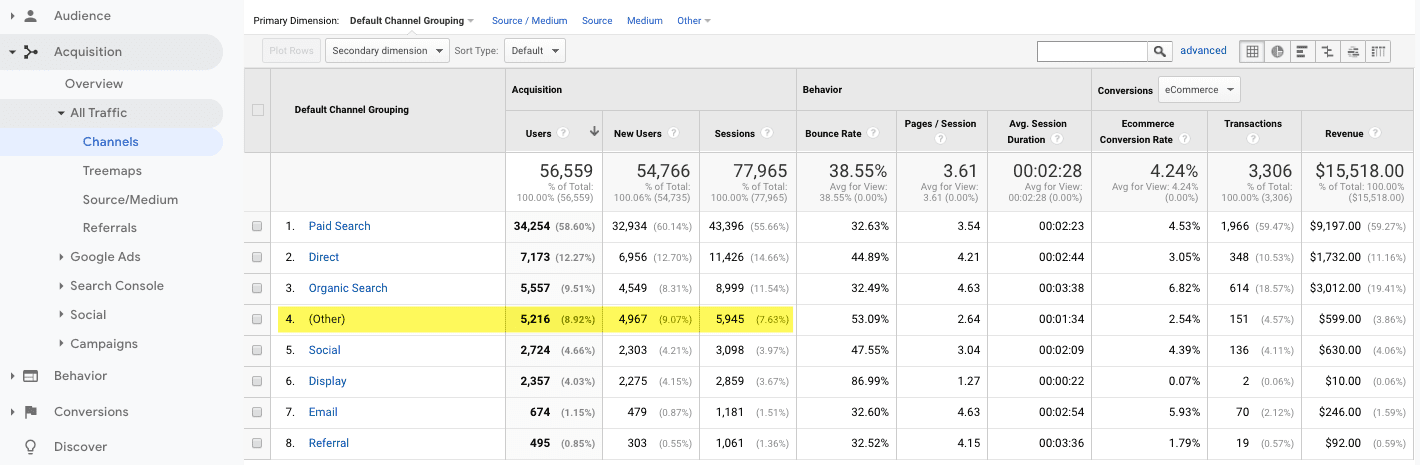The width and height of the screenshot is (1420, 465).
Task: Click help icon next to New Users
Action: [x=673, y=133]
